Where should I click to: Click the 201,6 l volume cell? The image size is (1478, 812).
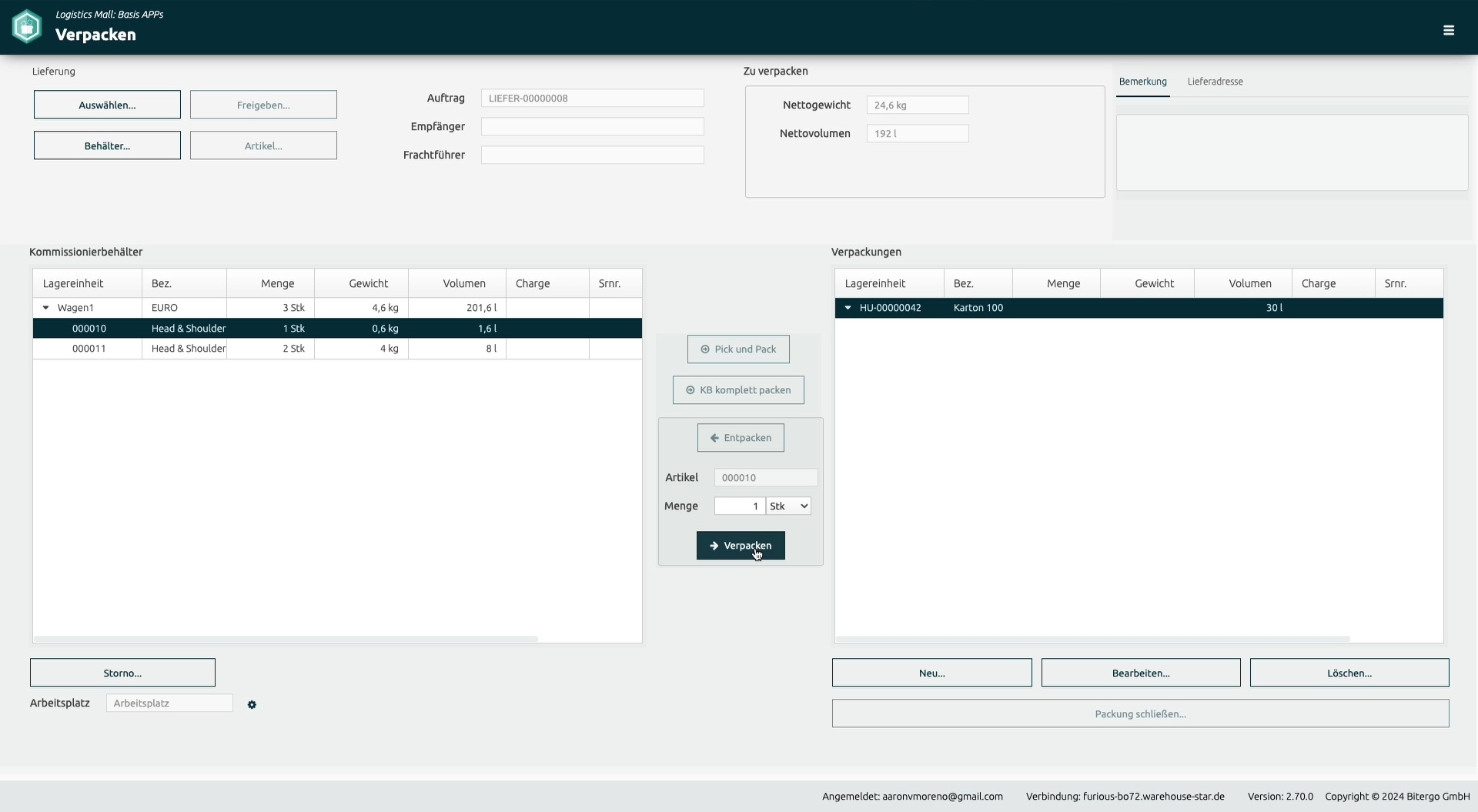point(457,308)
